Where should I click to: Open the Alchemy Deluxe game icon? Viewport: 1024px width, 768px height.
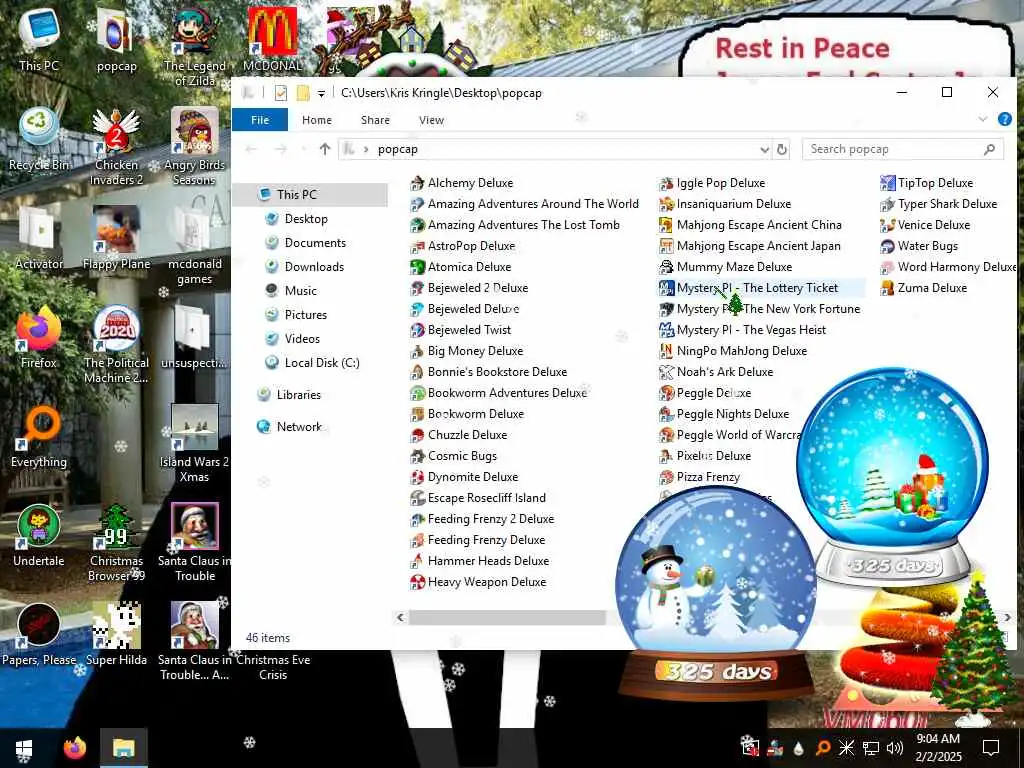[417, 184]
